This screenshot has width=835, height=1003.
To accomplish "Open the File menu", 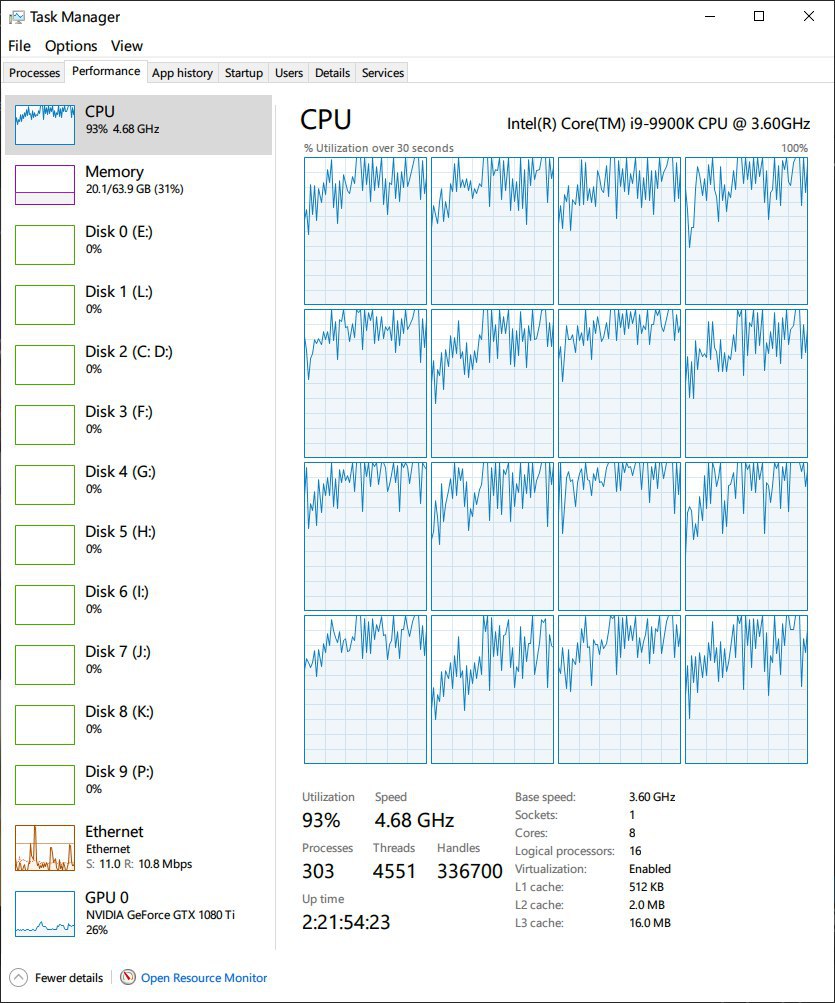I will tap(19, 46).
